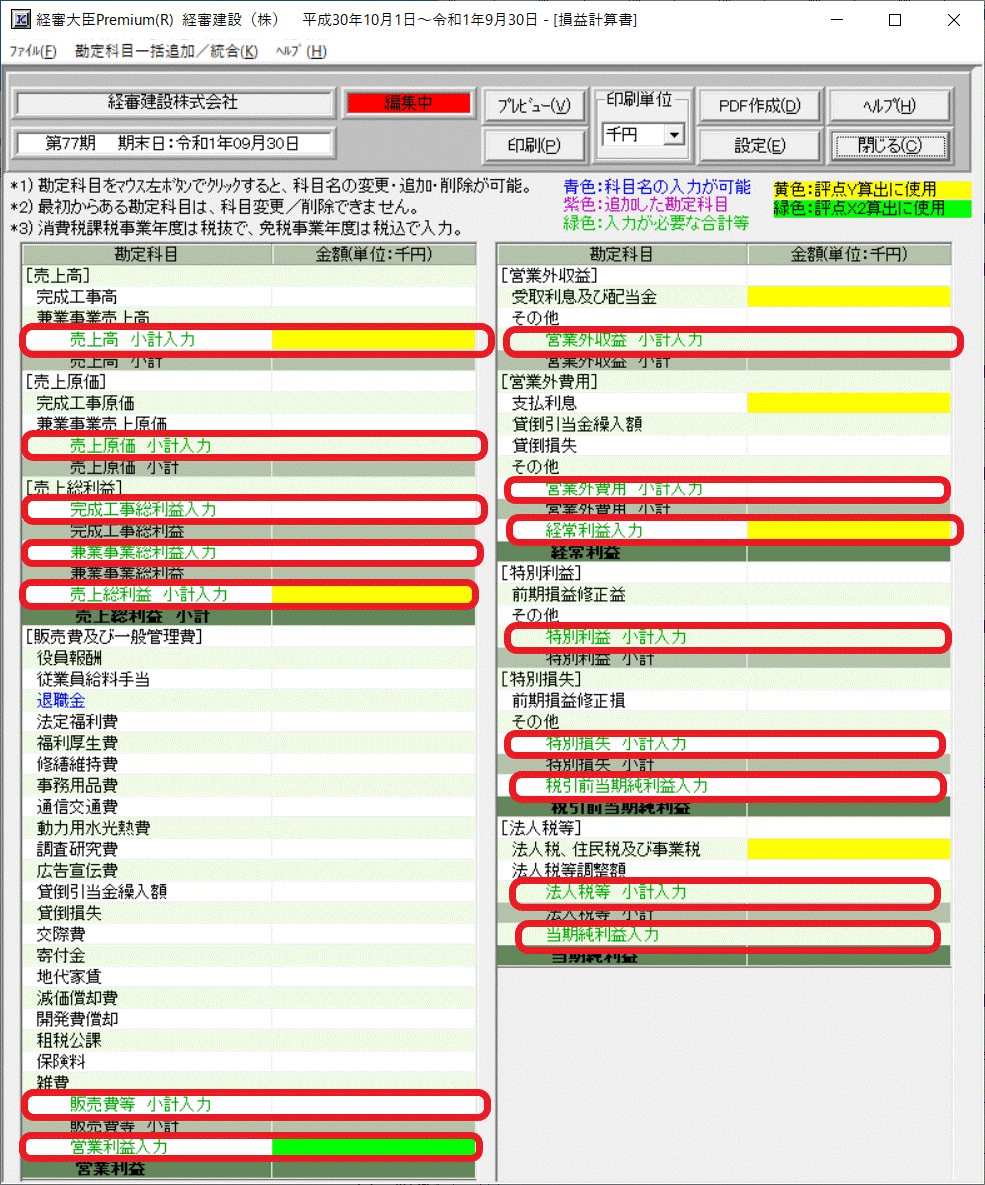Click the プレビュー(V) button
Screen dimensions: 985x1185
pos(534,106)
